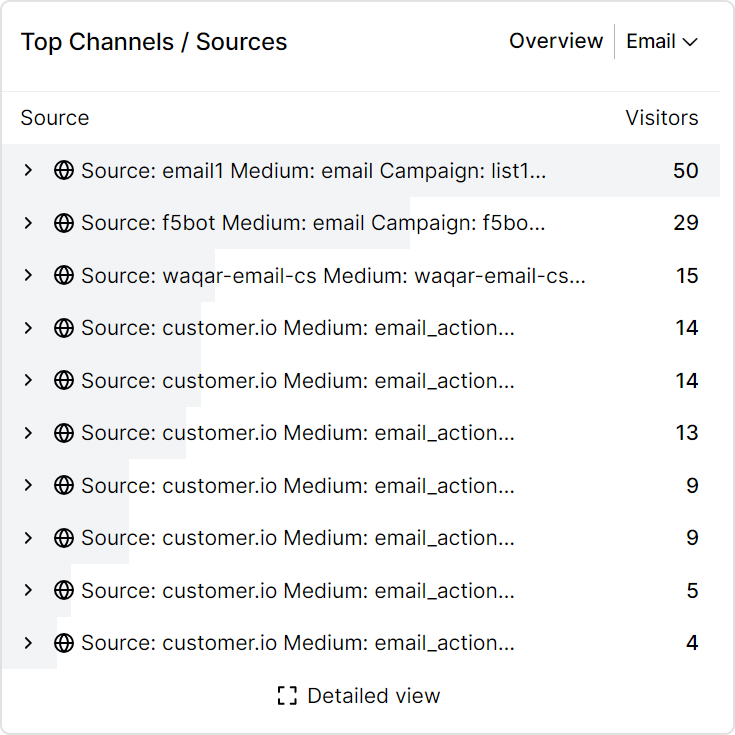Click the visitor count 13
The image size is (735, 735).
(x=687, y=433)
